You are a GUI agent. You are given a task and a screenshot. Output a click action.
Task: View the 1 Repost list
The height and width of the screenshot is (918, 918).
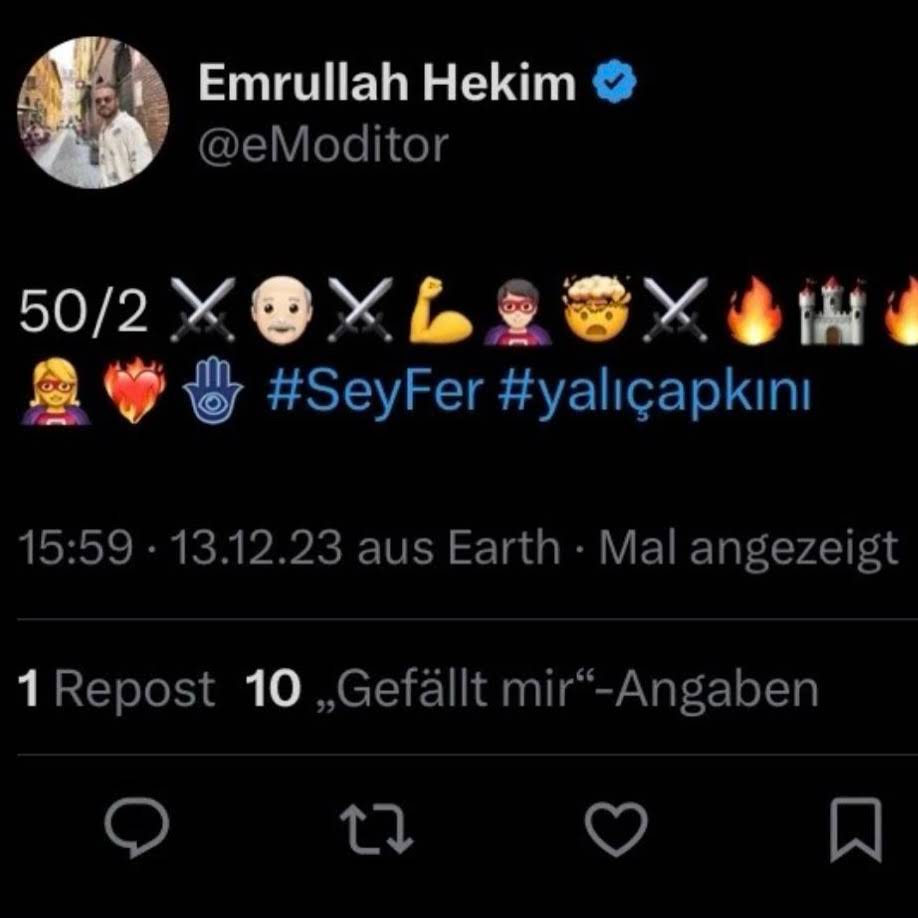click(117, 689)
